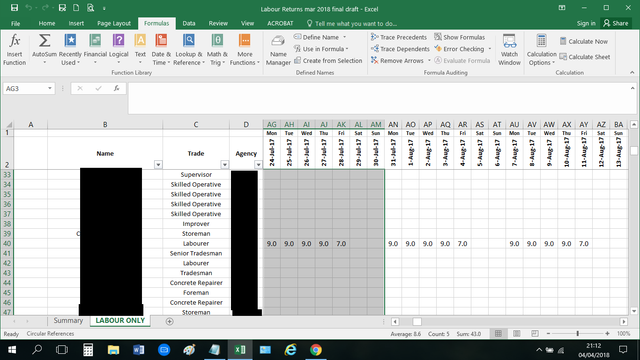The width and height of the screenshot is (640, 360).
Task: Click the Tell me search box
Action: (x=351, y=24)
